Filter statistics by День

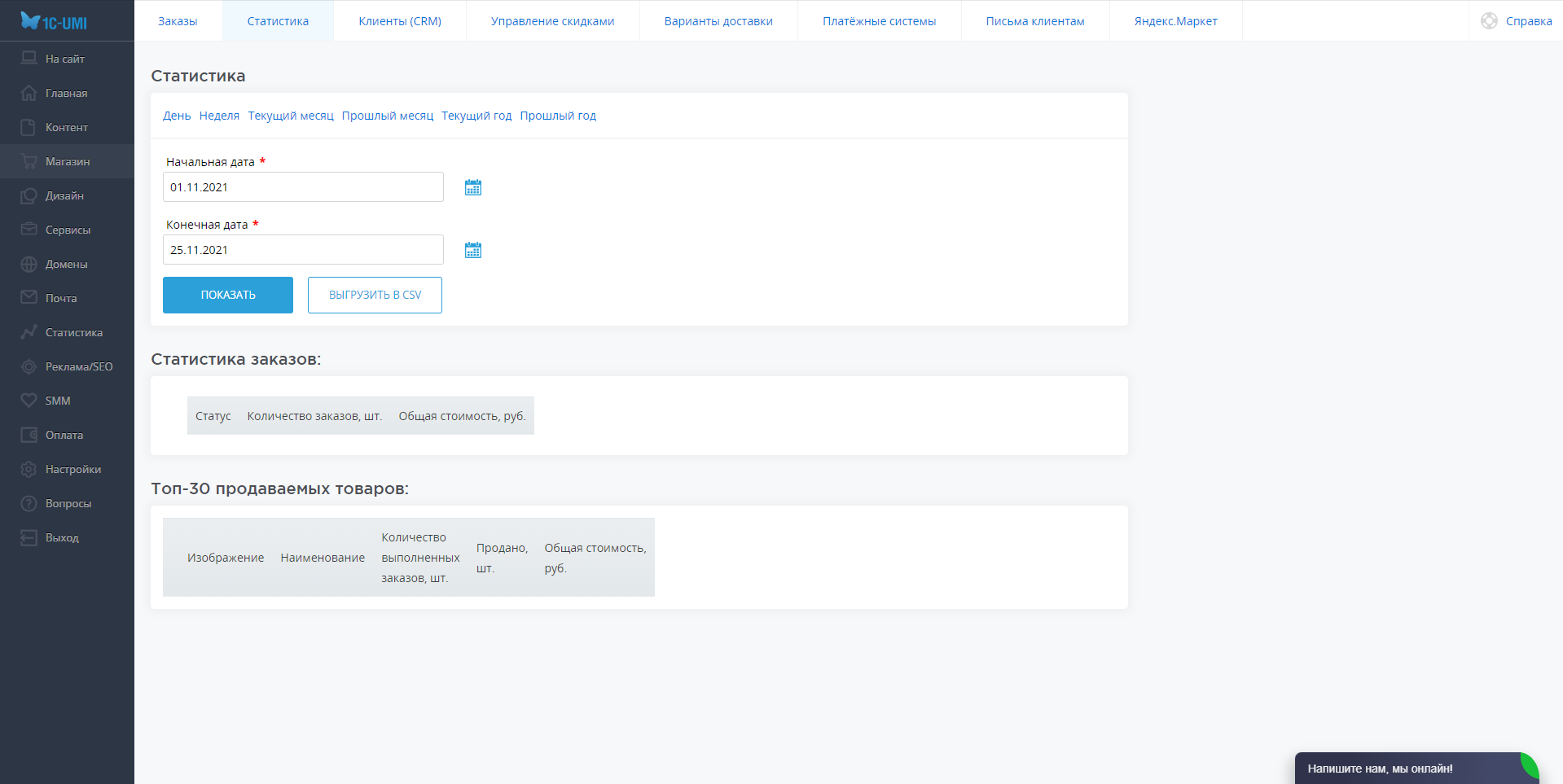(177, 116)
